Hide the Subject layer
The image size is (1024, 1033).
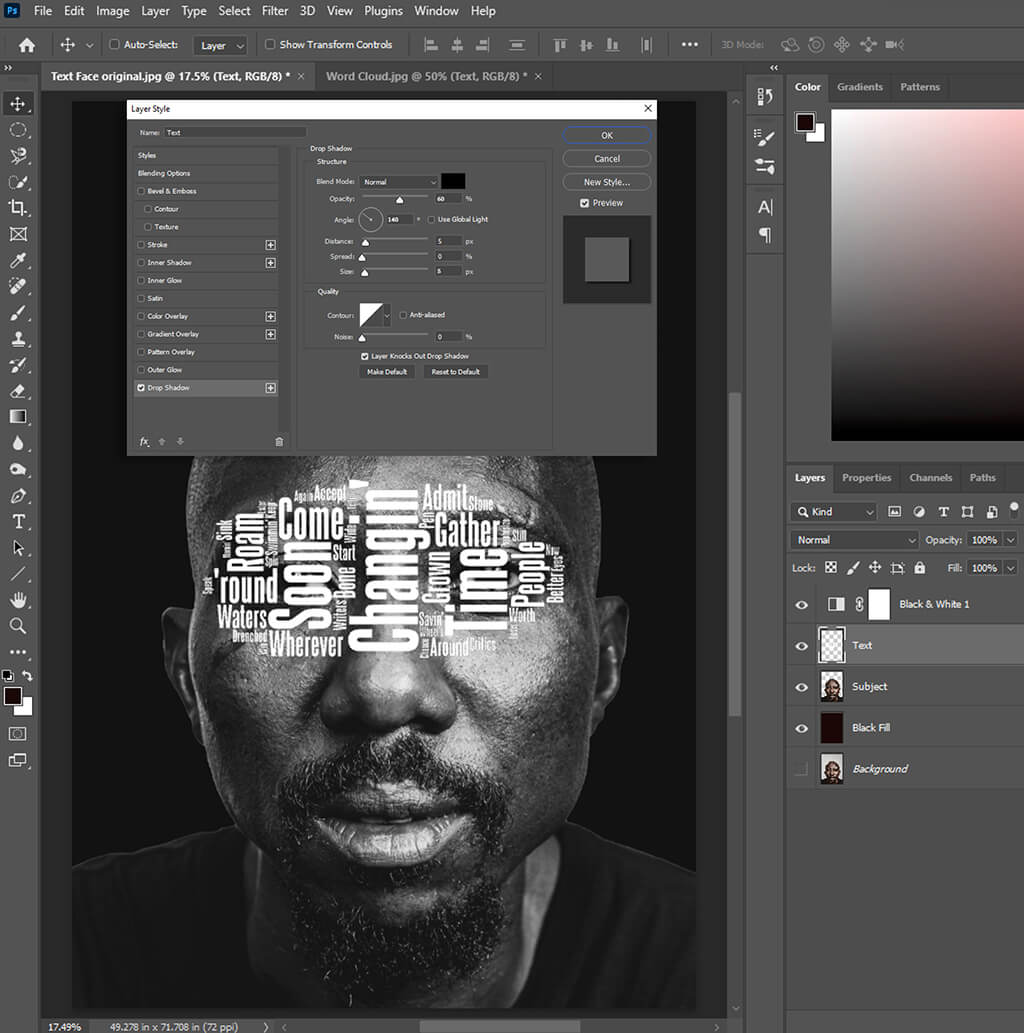click(x=801, y=687)
